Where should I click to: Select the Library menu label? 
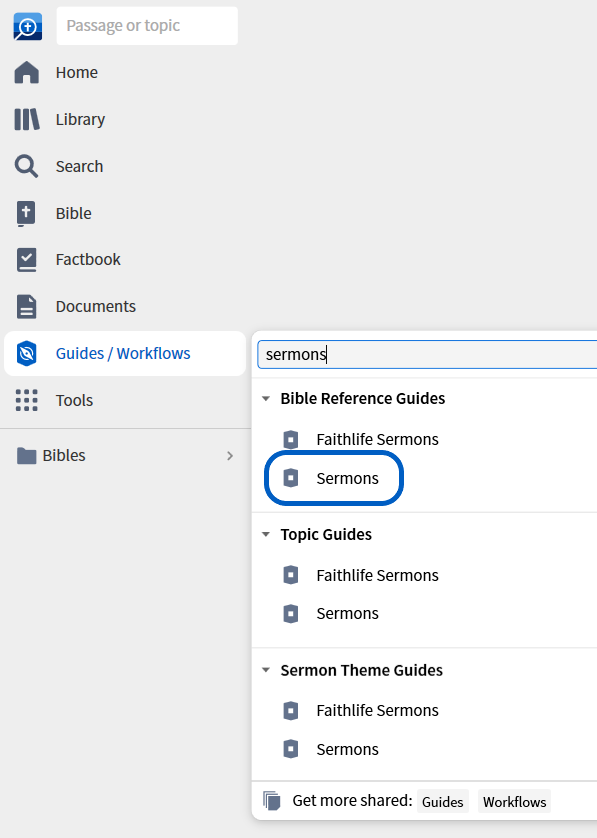80,120
